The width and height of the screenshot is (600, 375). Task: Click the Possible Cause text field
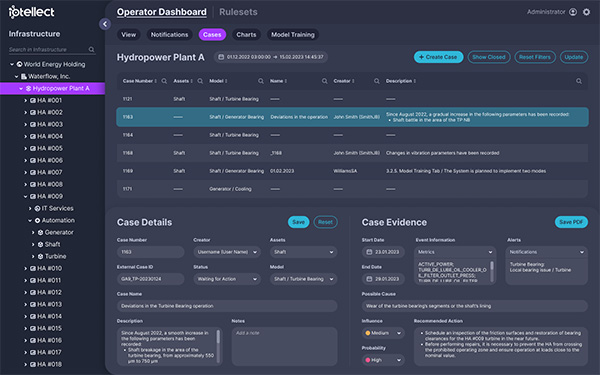(474, 306)
